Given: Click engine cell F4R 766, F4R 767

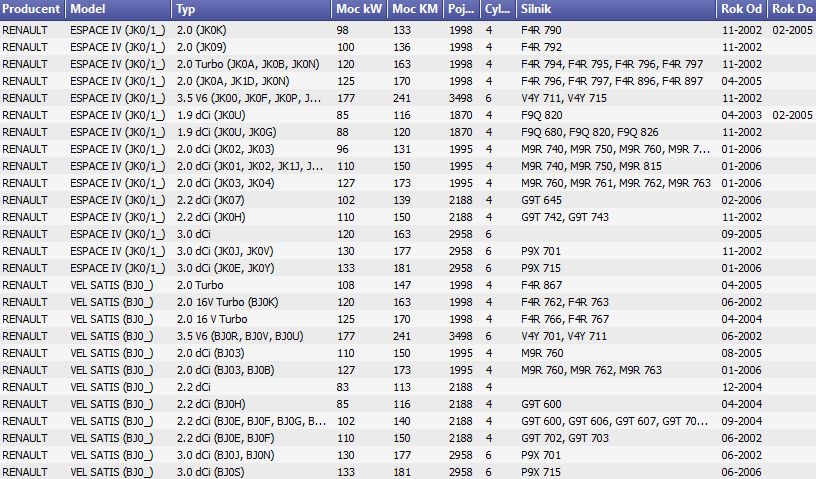Looking at the screenshot, I should pos(565,319).
